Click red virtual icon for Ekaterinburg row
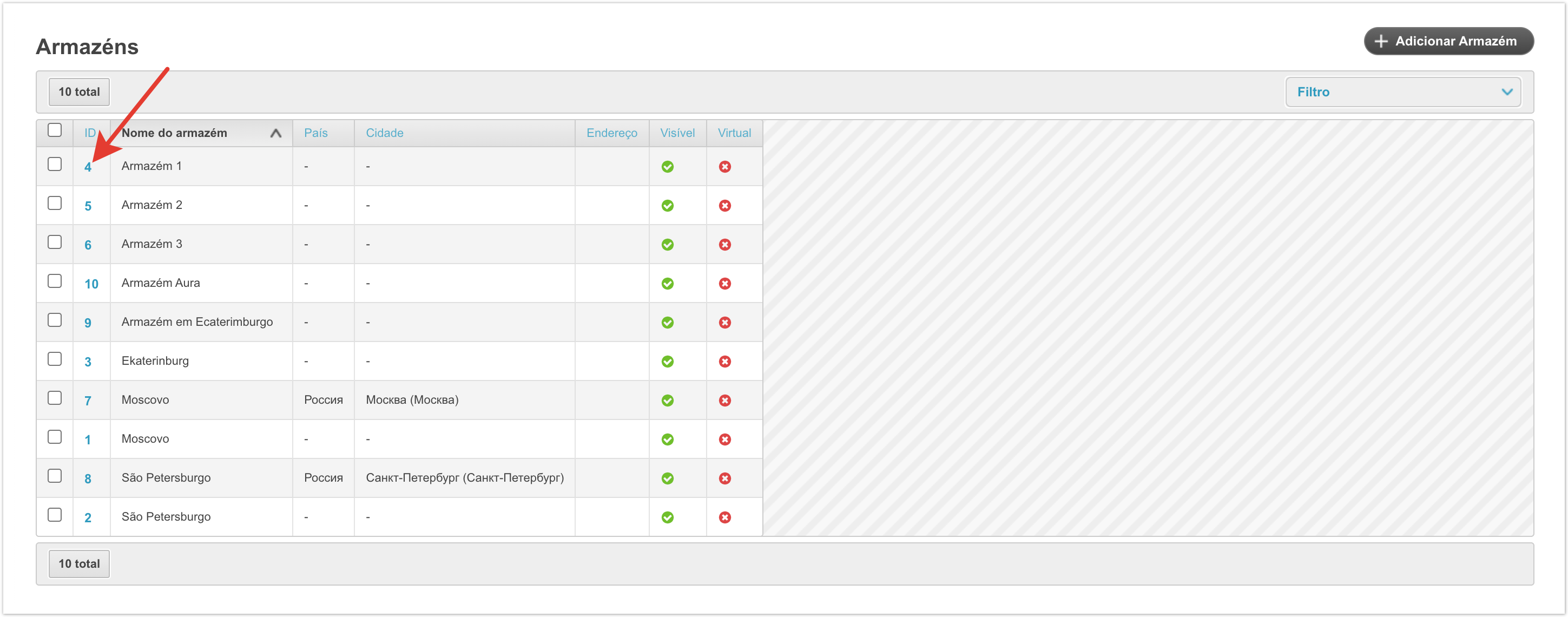The width and height of the screenshot is (1568, 617). 724,362
